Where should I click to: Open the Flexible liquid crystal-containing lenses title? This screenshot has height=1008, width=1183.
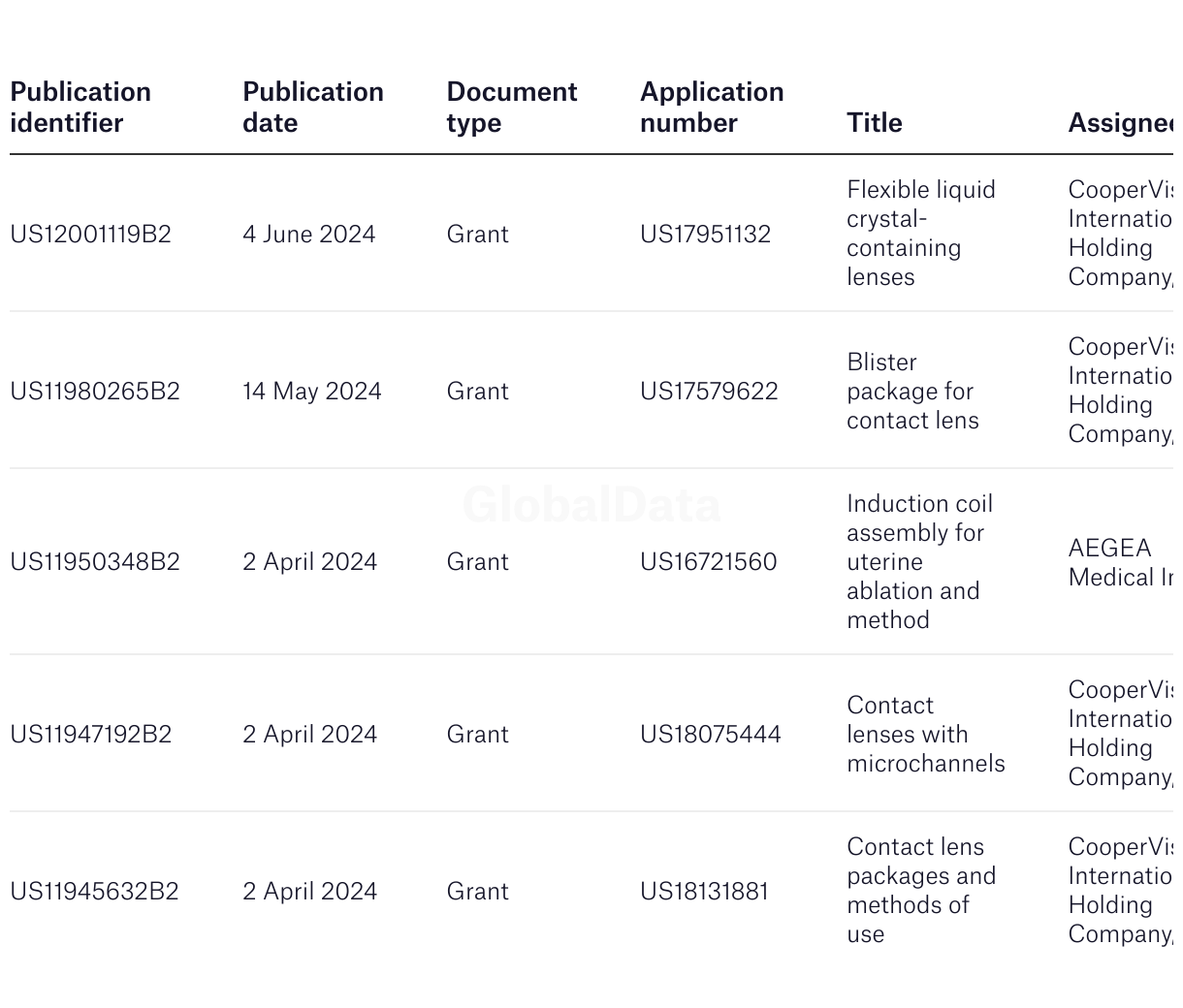(921, 234)
